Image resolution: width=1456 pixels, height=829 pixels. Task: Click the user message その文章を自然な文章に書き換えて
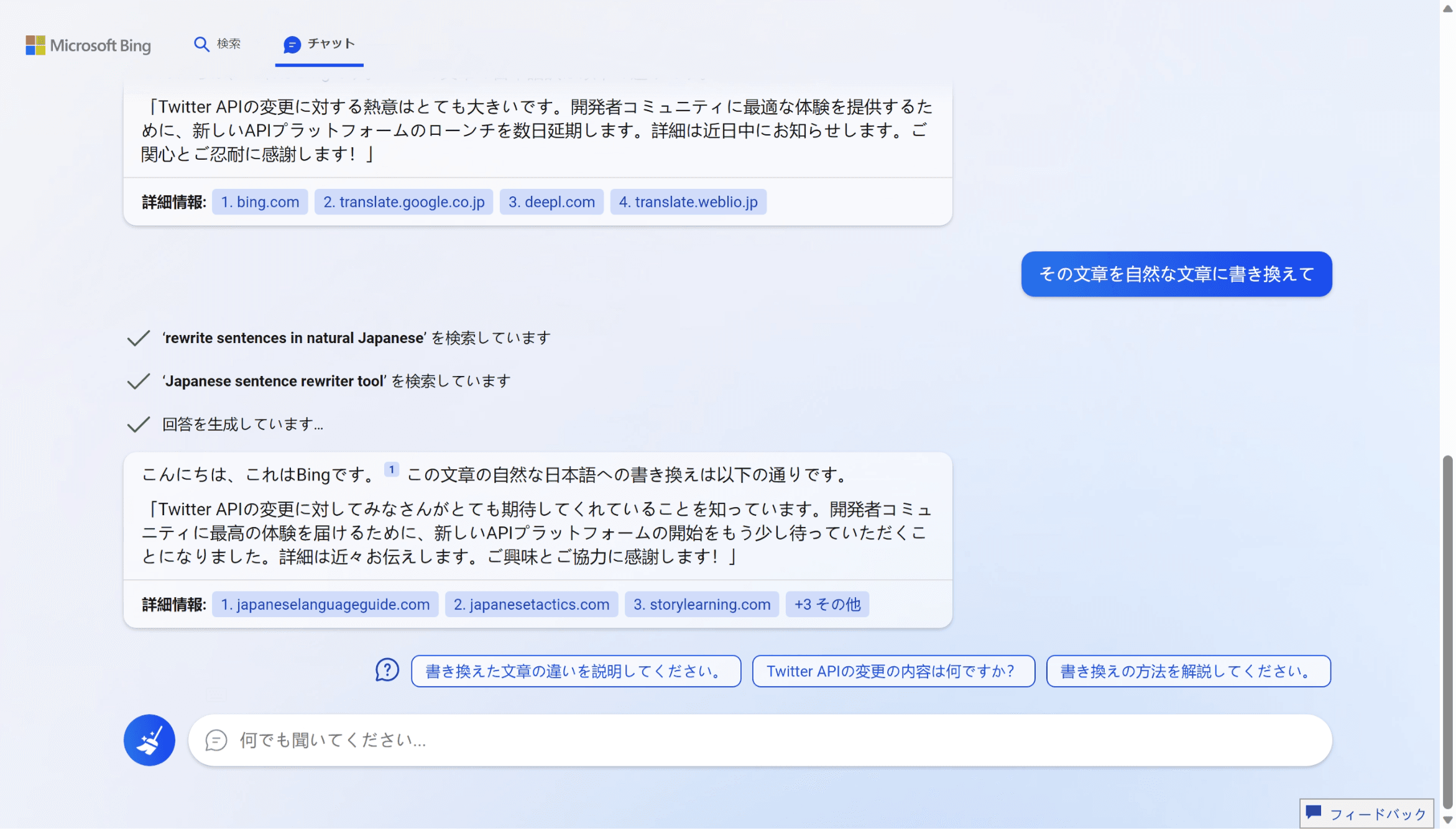[x=1176, y=274]
